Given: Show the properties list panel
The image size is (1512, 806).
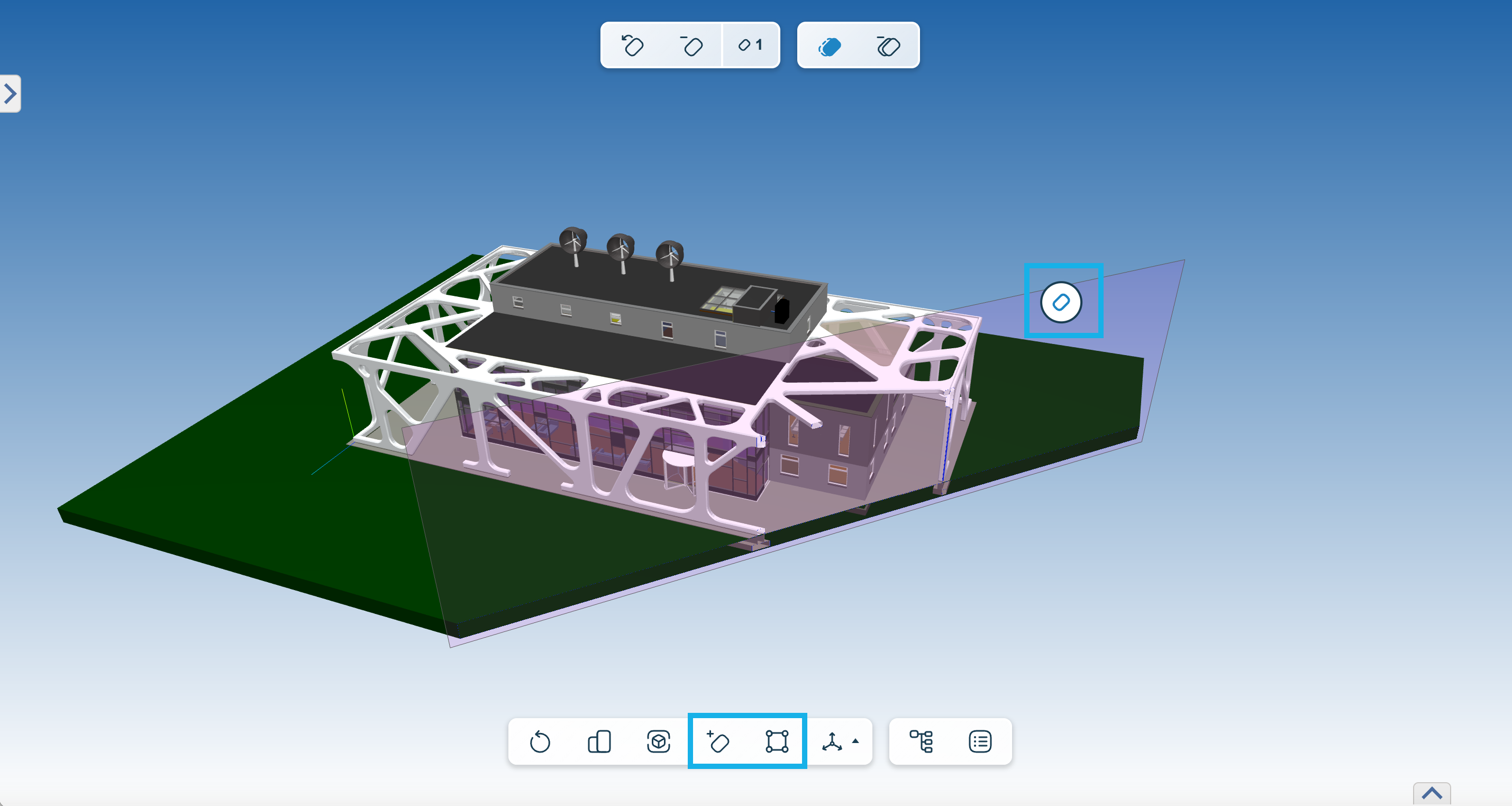Looking at the screenshot, I should point(980,741).
